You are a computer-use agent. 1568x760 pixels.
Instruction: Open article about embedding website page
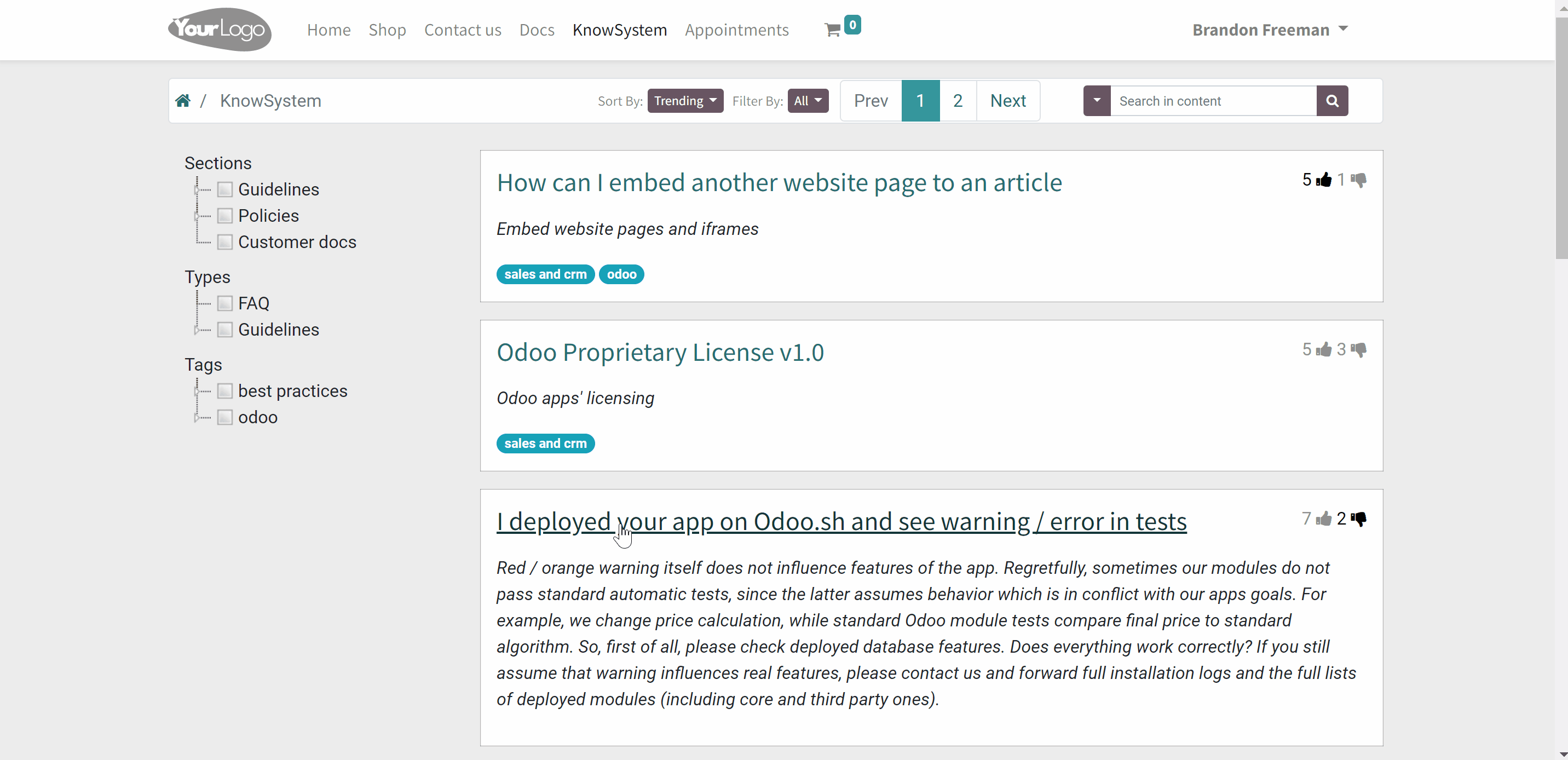point(779,183)
